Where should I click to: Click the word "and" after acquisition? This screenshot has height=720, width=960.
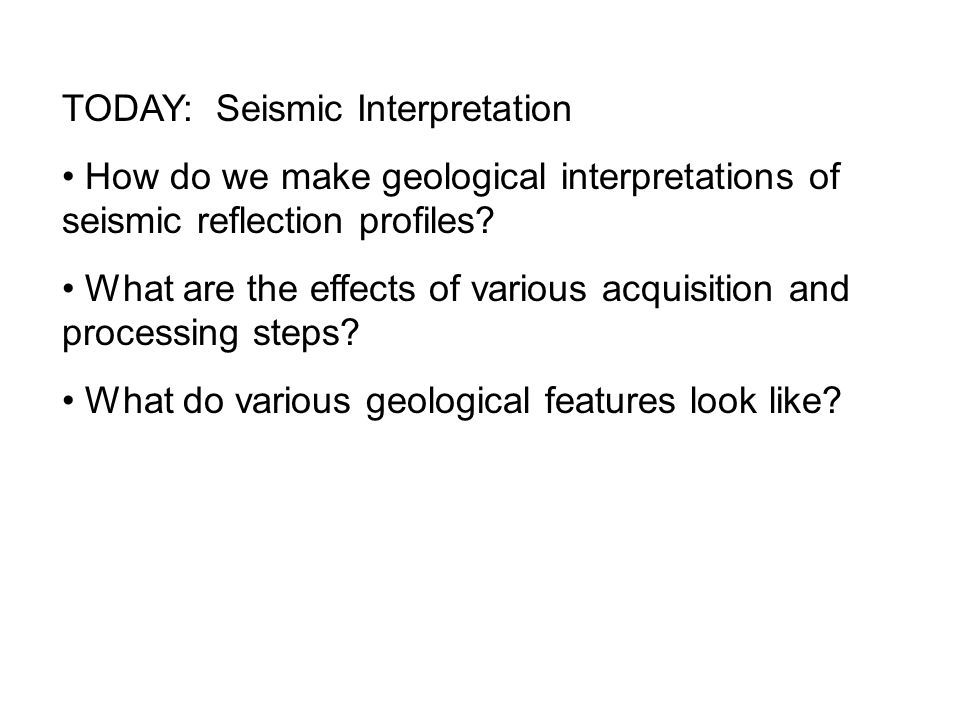point(819,288)
